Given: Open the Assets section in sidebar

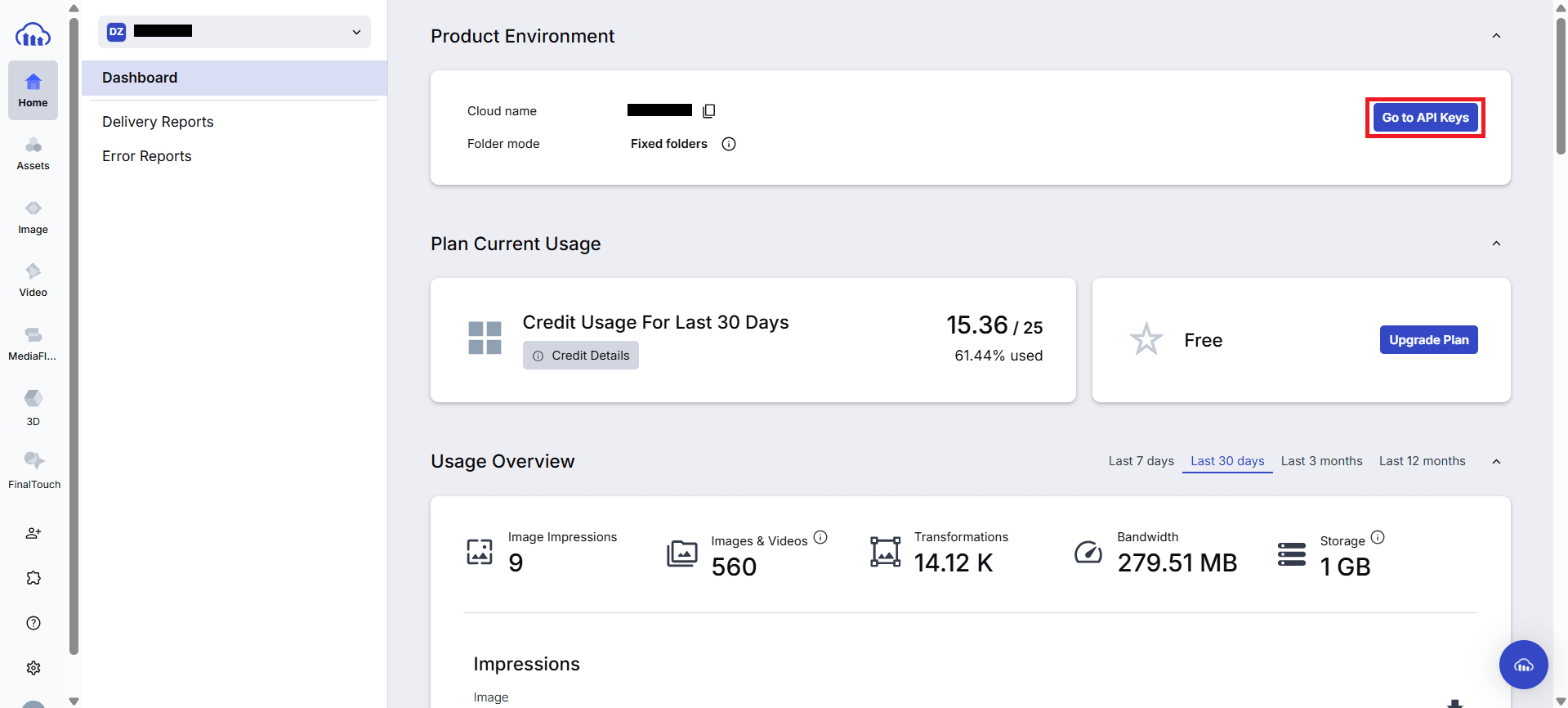Looking at the screenshot, I should tap(33, 153).
